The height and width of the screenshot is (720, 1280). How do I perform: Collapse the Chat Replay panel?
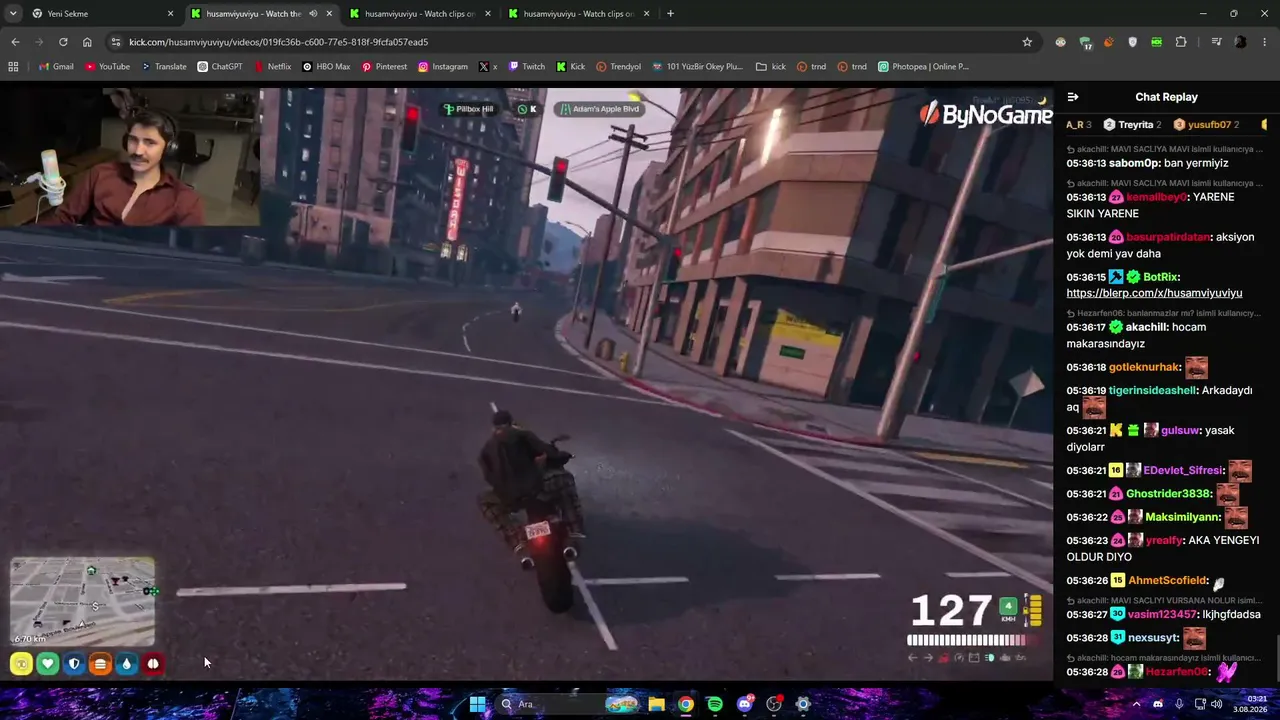(x=1073, y=97)
